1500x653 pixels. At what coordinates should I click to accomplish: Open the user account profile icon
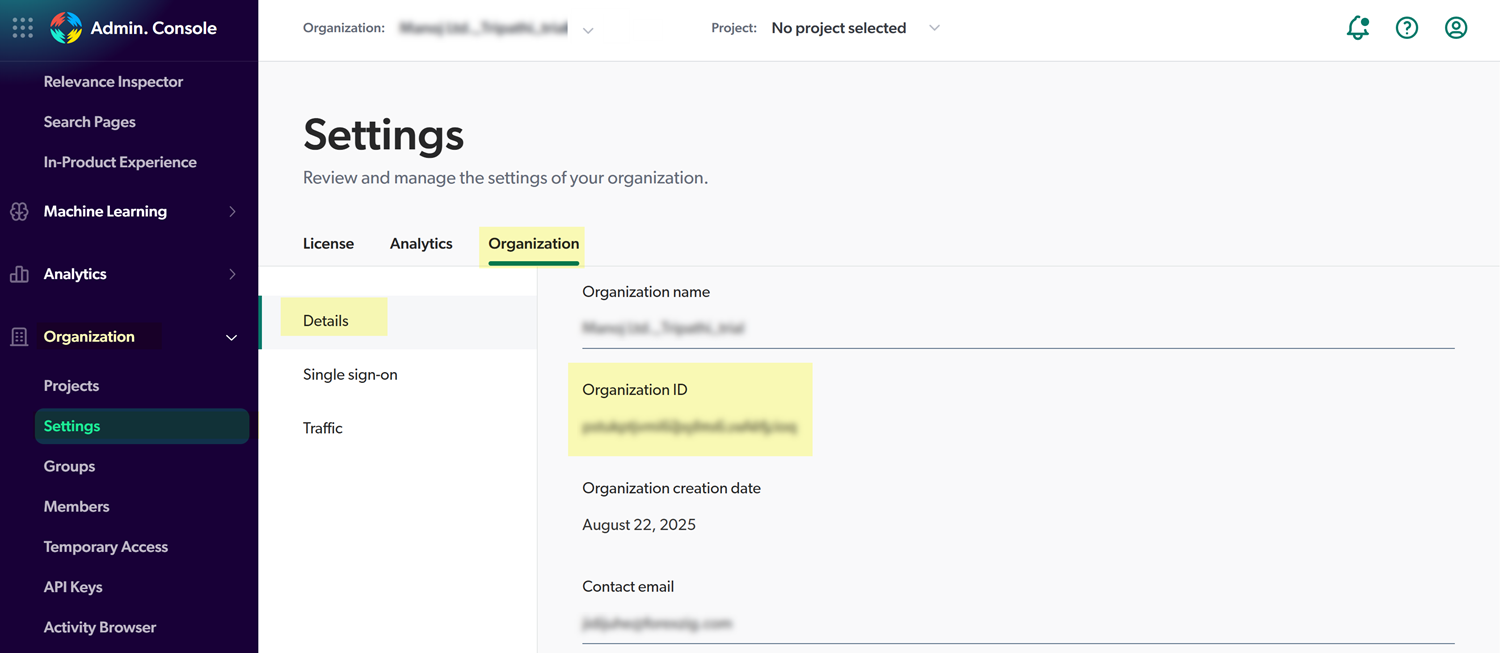(x=1456, y=28)
